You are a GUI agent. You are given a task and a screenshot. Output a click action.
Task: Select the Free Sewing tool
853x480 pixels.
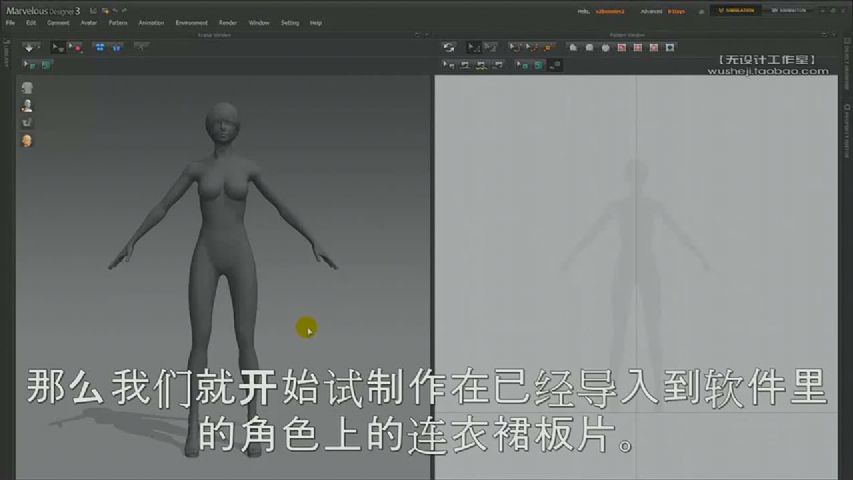point(482,65)
